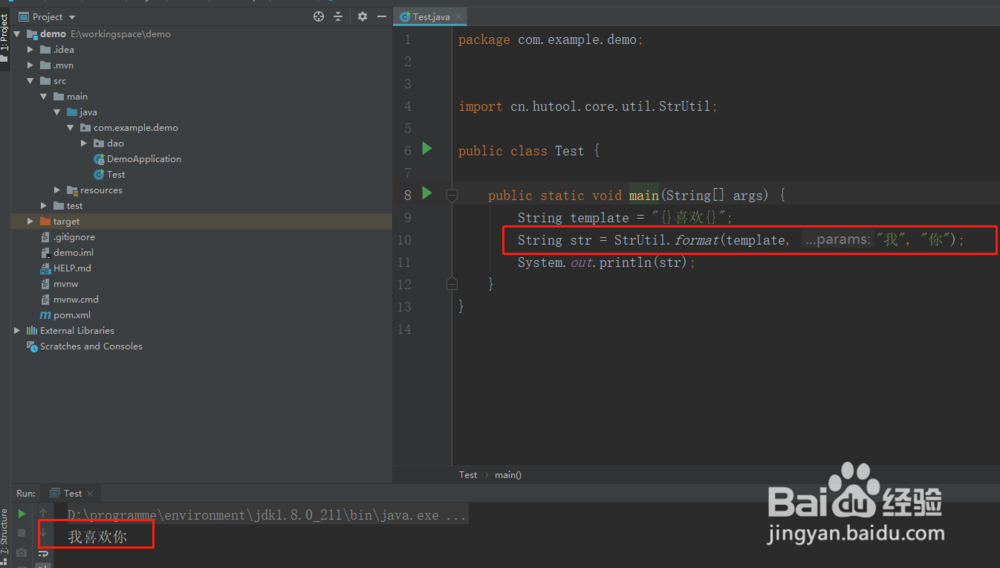Image resolution: width=1000 pixels, height=568 pixels.
Task: Click line number 14 in gutter
Action: point(404,330)
